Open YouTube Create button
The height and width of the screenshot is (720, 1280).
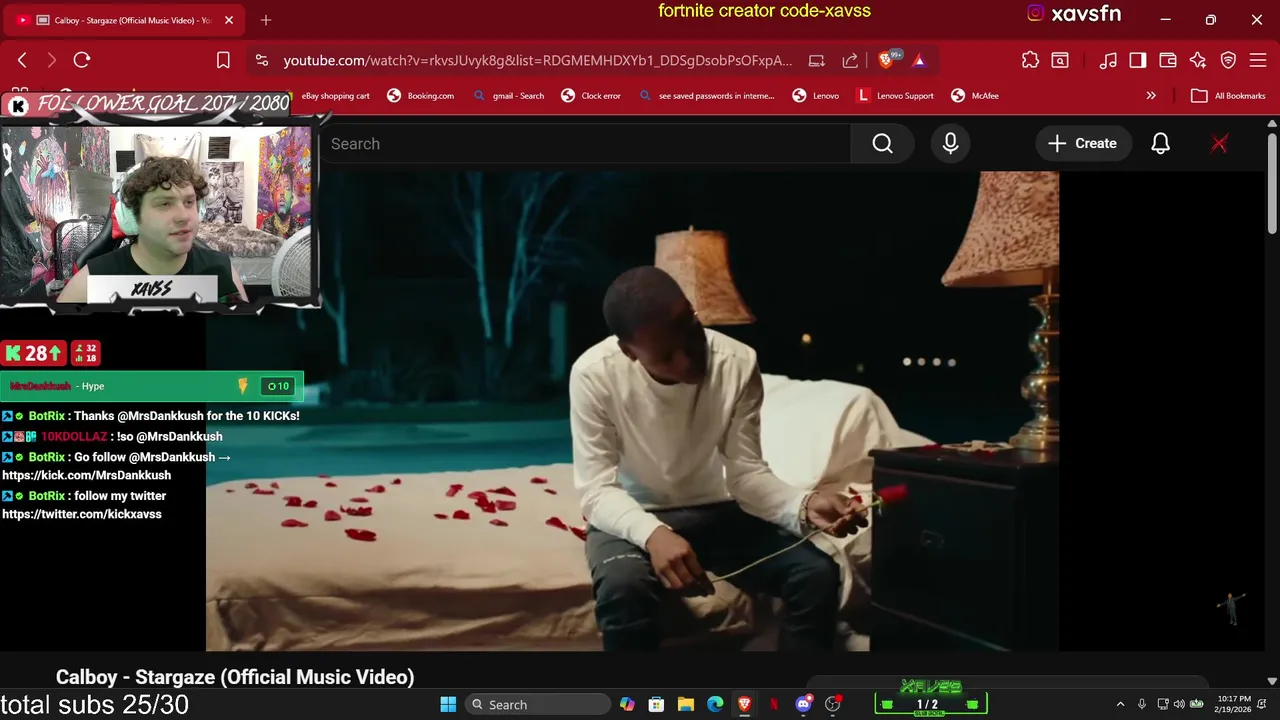pyautogui.click(x=1082, y=144)
